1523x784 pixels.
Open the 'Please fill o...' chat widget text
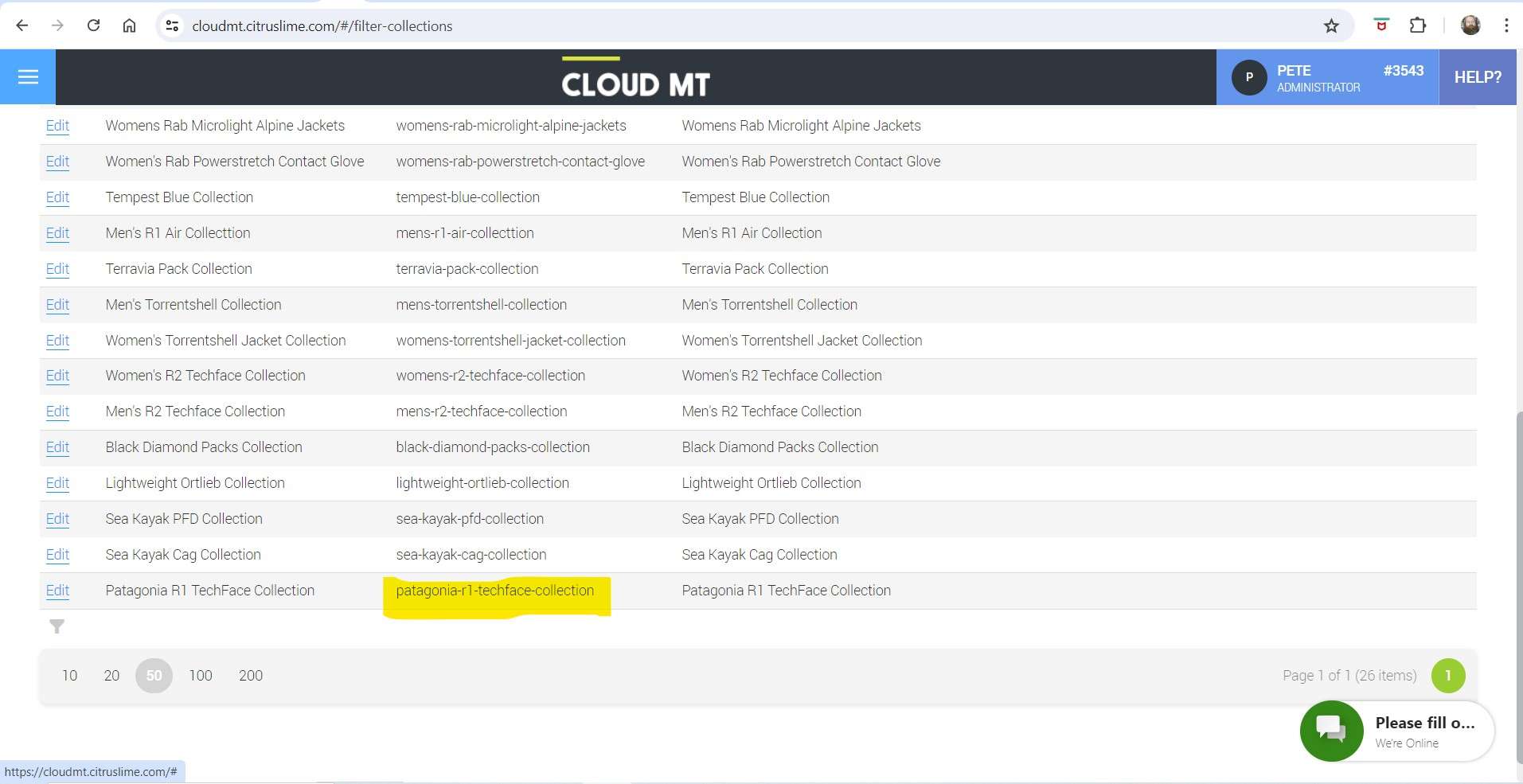point(1425,723)
